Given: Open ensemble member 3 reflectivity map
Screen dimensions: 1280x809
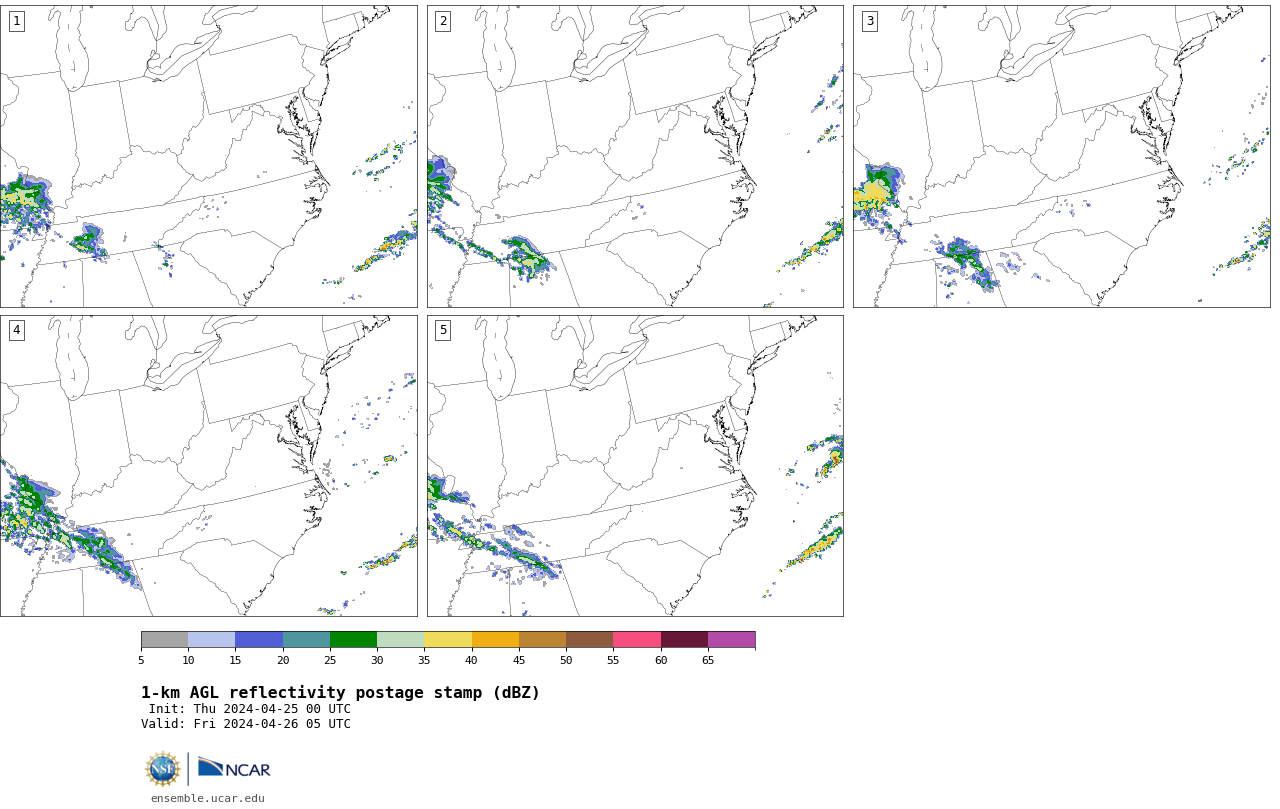Looking at the screenshot, I should 1062,156.
